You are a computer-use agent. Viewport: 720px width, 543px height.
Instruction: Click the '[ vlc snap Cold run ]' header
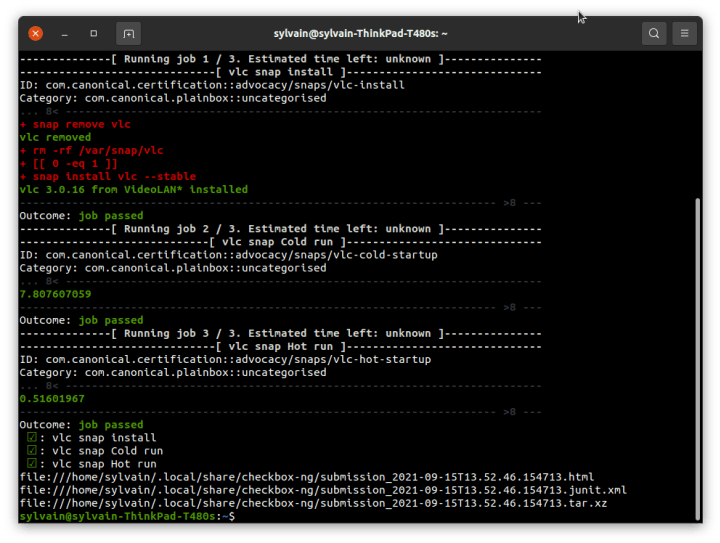coord(281,242)
